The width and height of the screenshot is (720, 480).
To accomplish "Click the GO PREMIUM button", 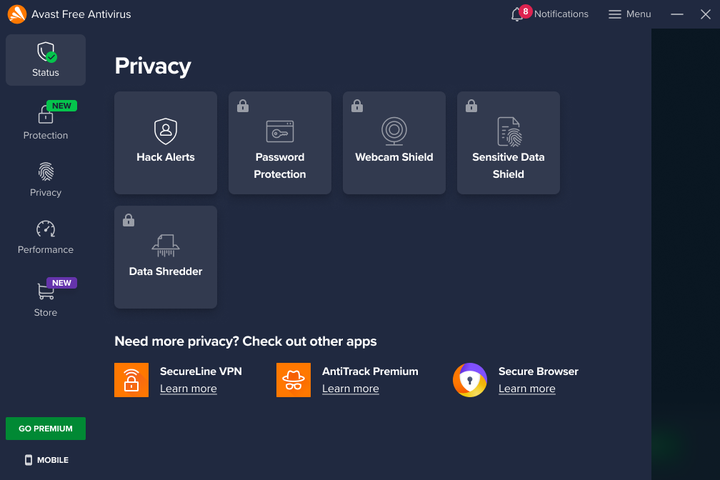I will [46, 428].
